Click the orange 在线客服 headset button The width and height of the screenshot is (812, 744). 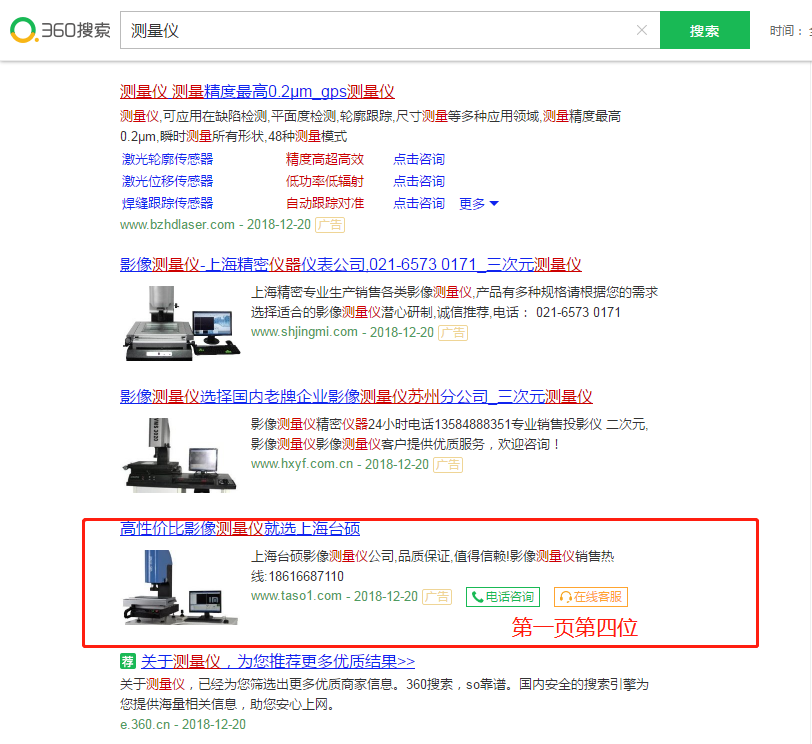coord(591,596)
